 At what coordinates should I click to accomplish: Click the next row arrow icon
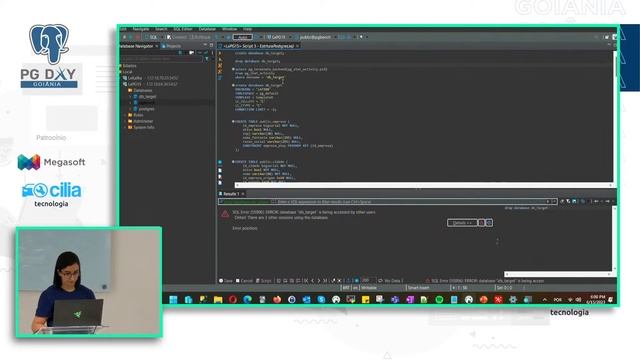click(x=319, y=281)
